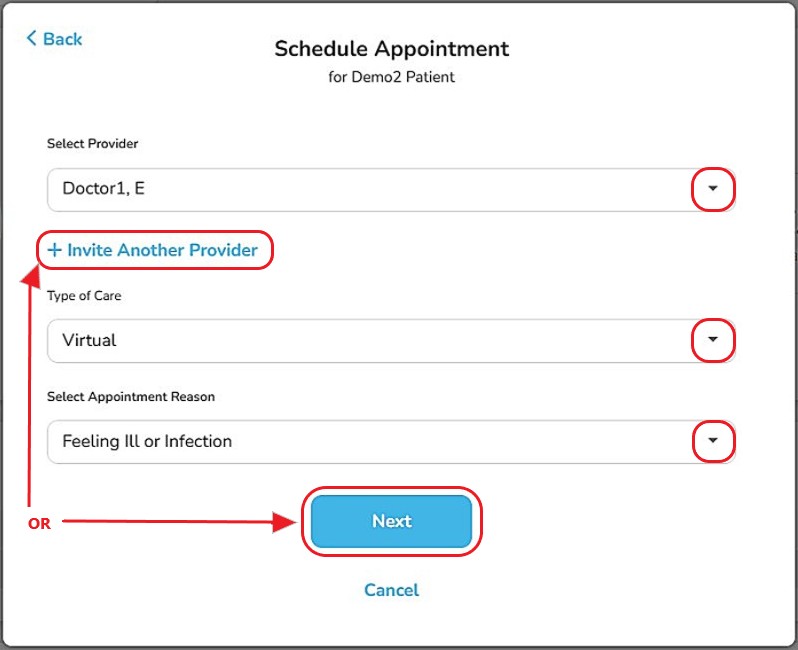This screenshot has width=798, height=650.
Task: Click the plus icon beside Invite Another Provider
Action: (54, 250)
